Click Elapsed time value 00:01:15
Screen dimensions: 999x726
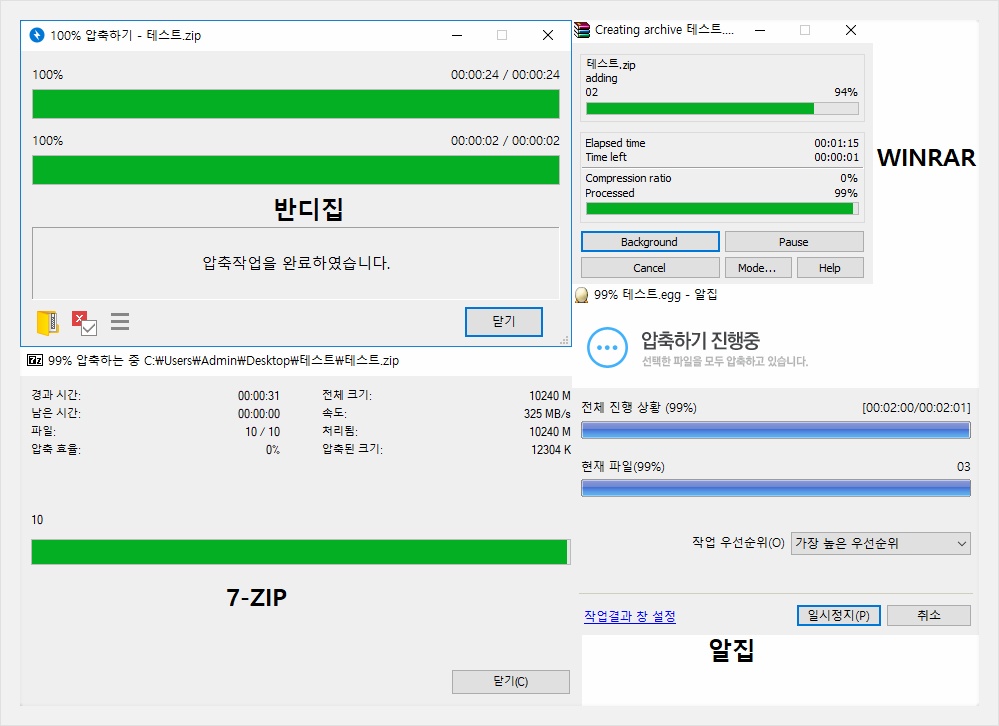(837, 143)
